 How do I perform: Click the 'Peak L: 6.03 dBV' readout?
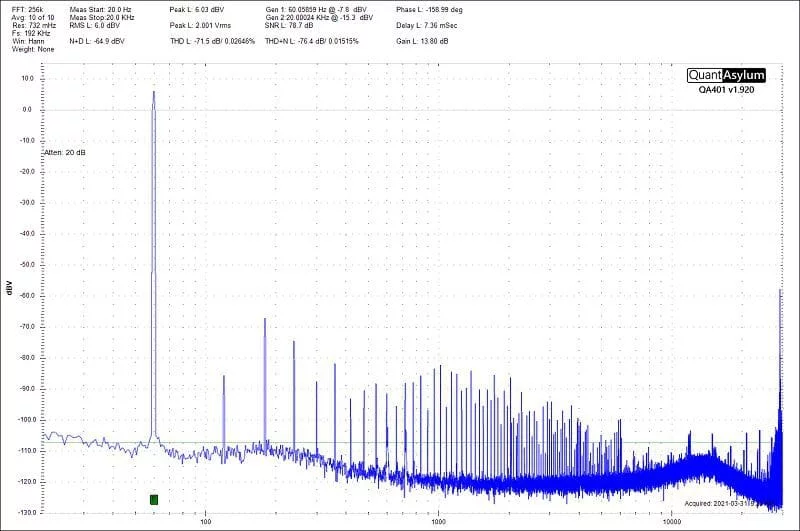(197, 10)
